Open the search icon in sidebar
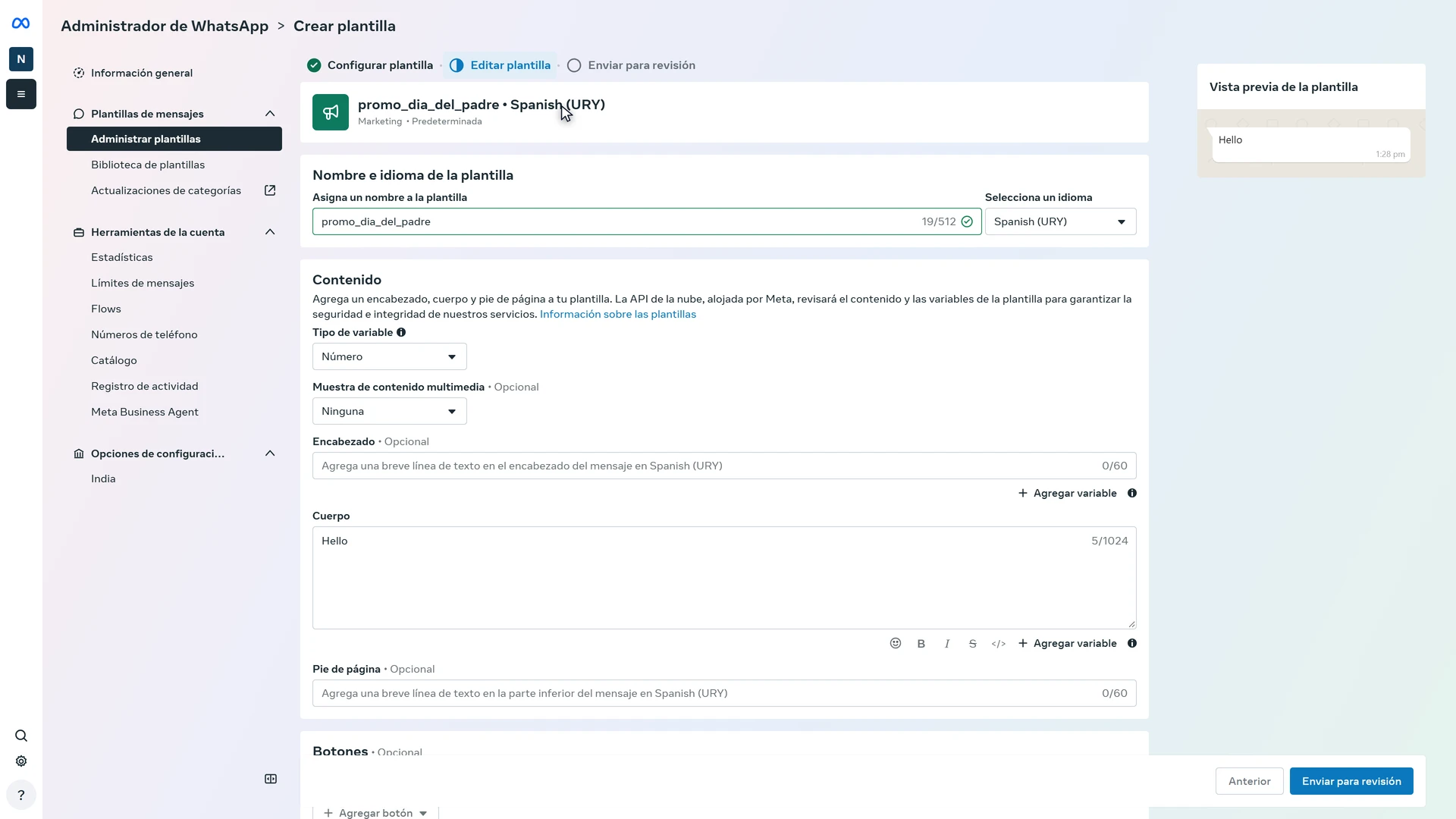 click(x=21, y=736)
